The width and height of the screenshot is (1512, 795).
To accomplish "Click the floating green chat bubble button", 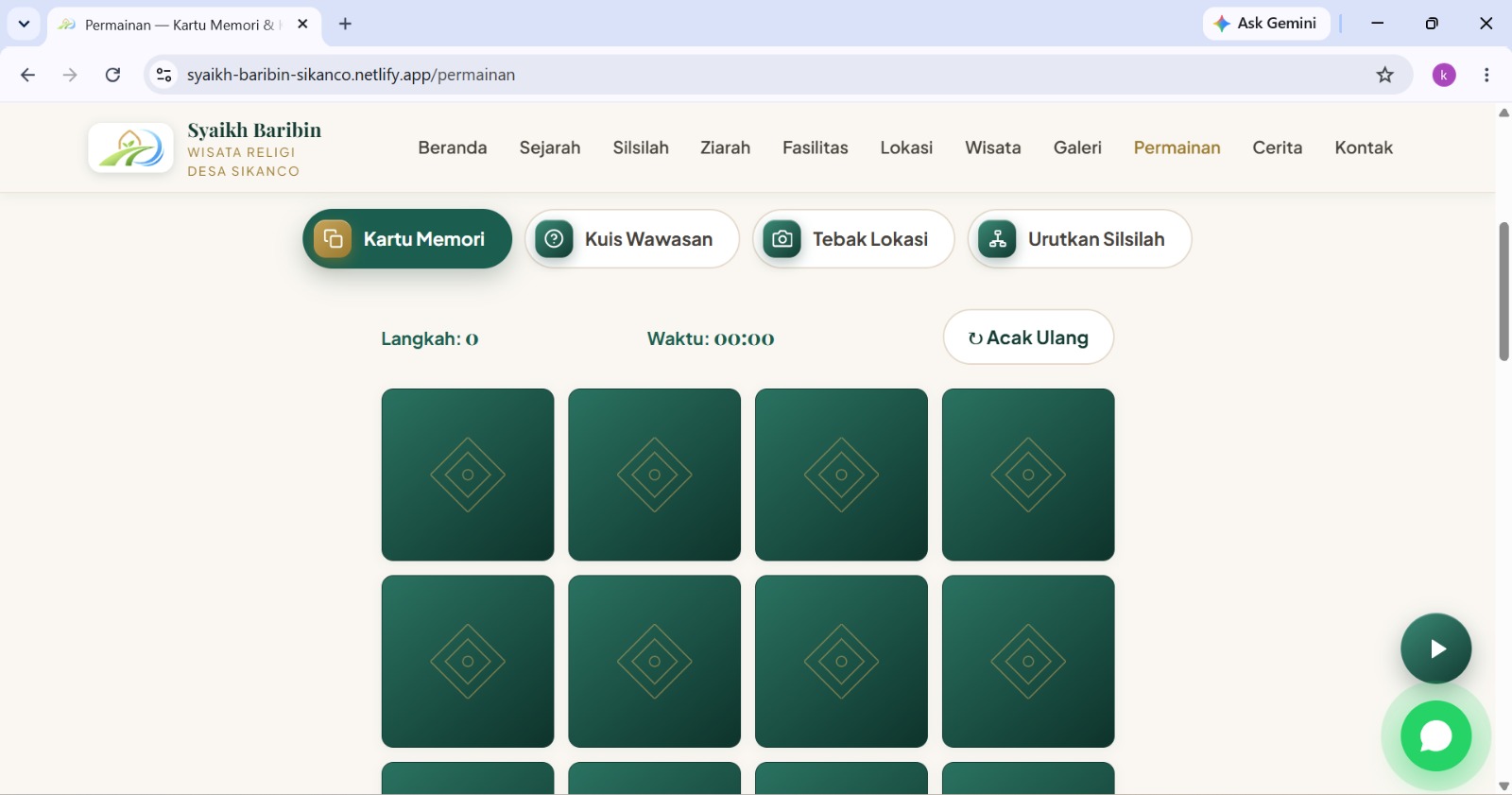I will [x=1435, y=735].
